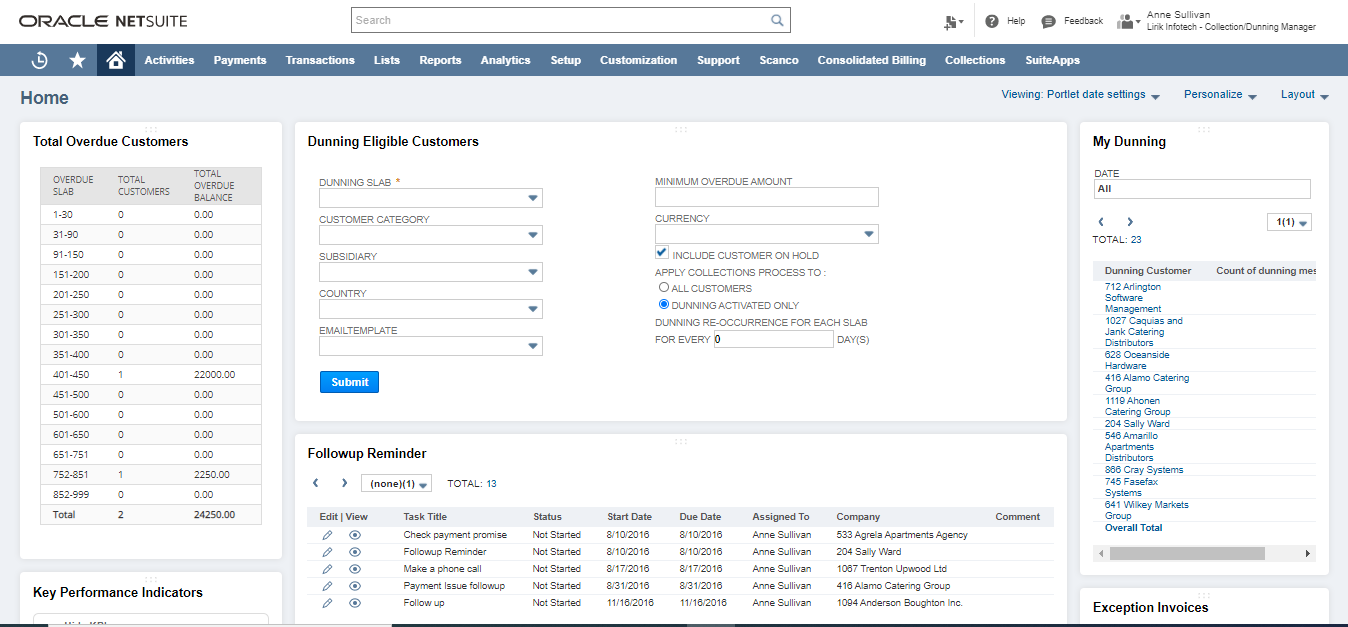Image resolution: width=1348 pixels, height=627 pixels.
Task: Edit the Make a phone call task
Action: [327, 569]
